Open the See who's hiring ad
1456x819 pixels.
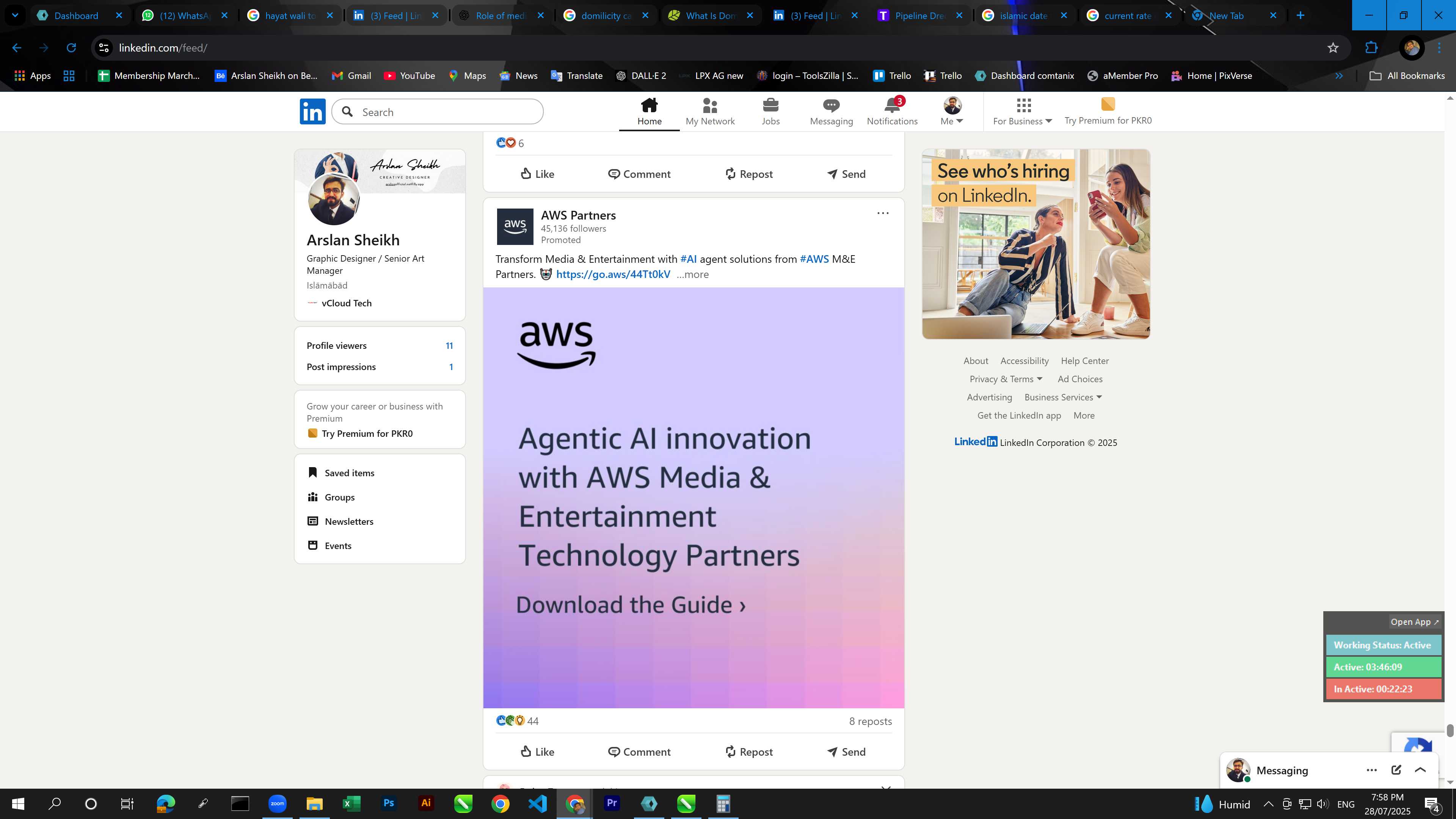tap(1036, 244)
